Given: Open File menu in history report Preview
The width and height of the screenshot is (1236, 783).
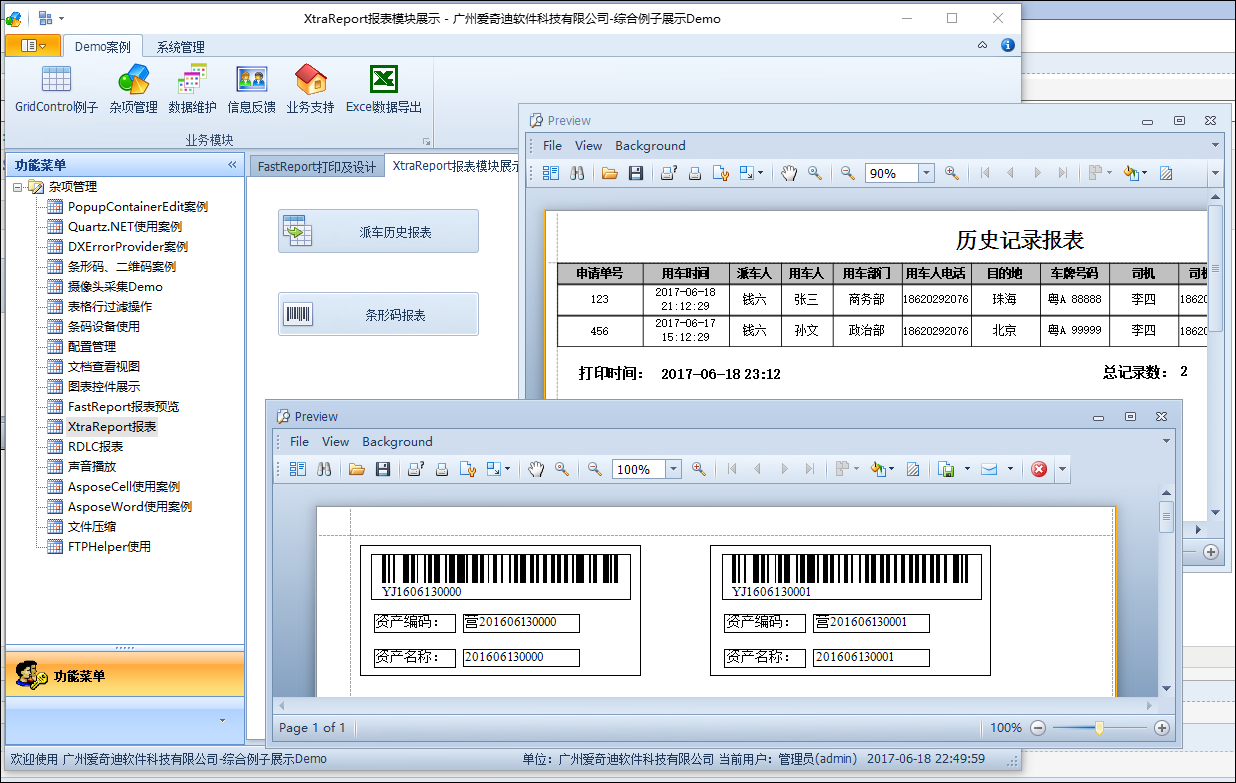Looking at the screenshot, I should coord(552,145).
